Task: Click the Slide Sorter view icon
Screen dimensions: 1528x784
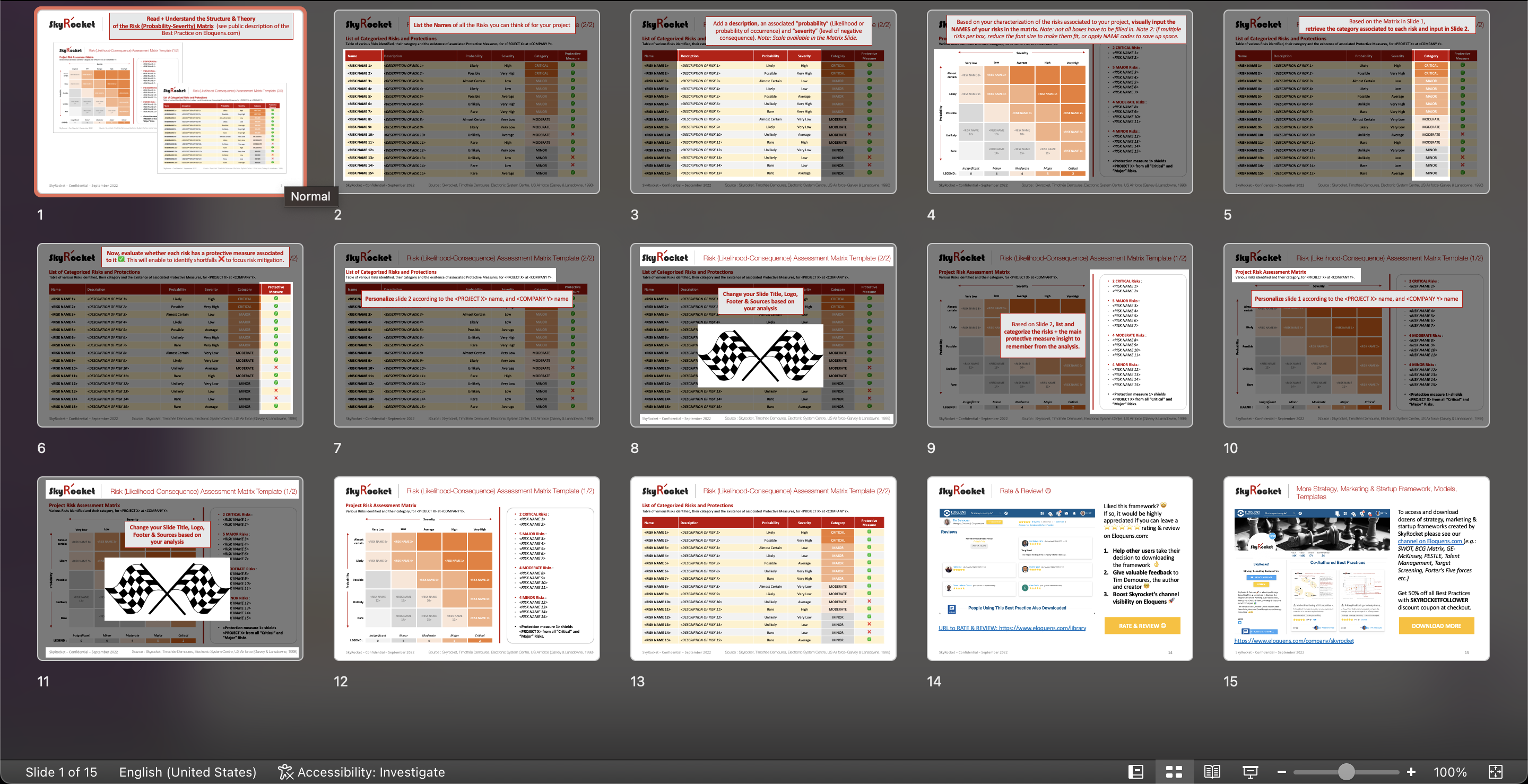Action: coord(1174,772)
